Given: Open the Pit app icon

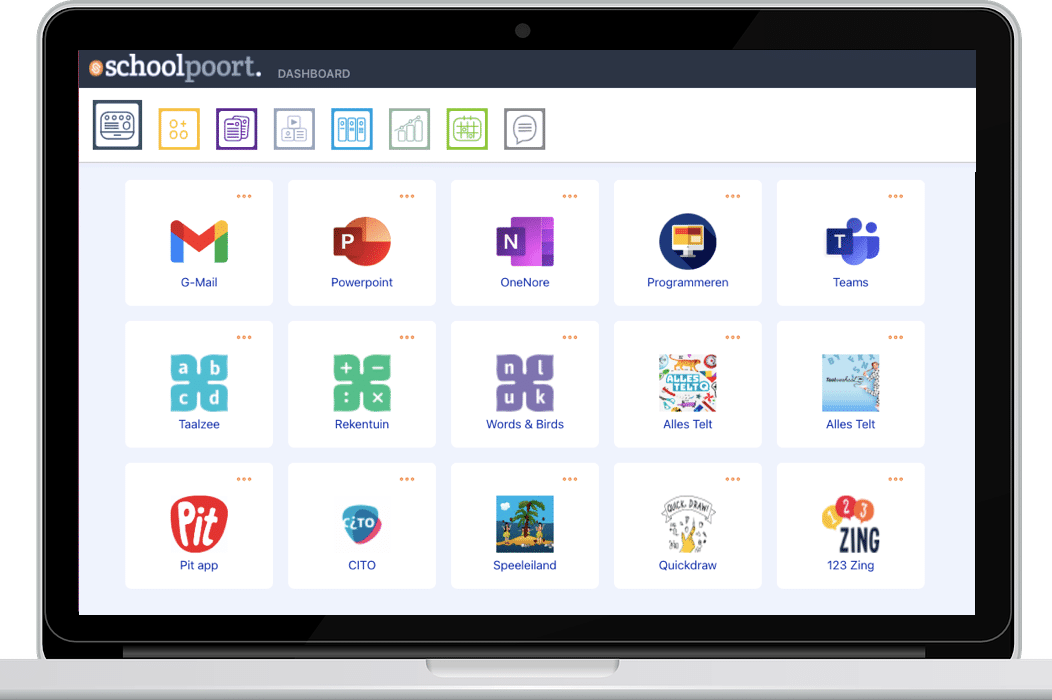Looking at the screenshot, I should 199,524.
